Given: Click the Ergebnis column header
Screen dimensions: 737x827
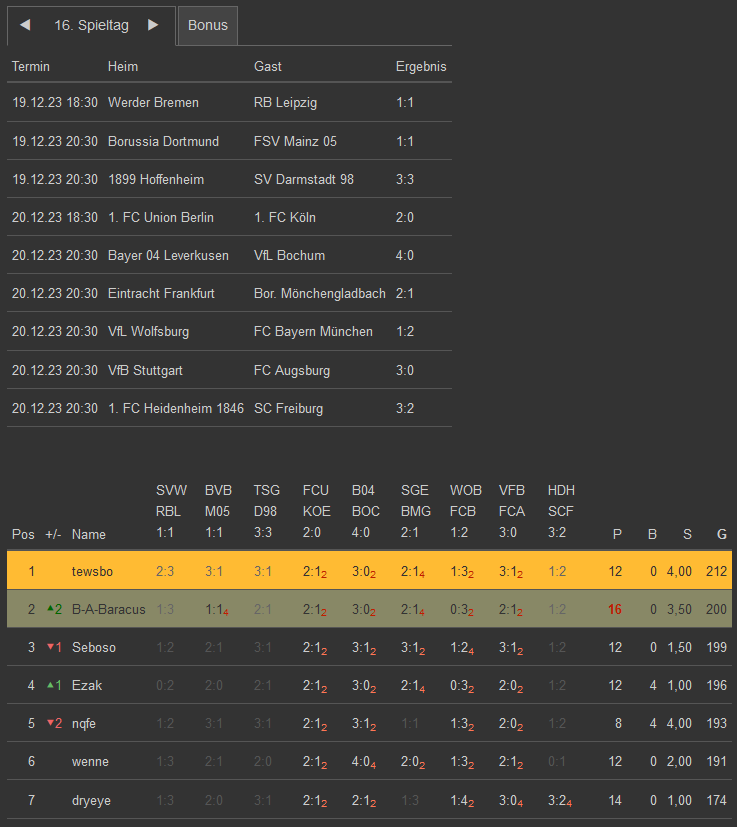Looking at the screenshot, I should [x=421, y=66].
